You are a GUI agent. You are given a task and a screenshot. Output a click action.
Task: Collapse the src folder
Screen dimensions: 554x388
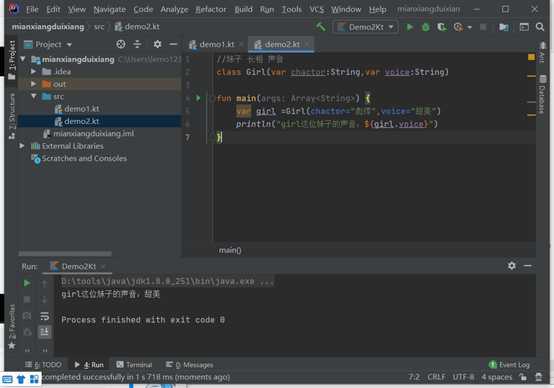point(34,96)
